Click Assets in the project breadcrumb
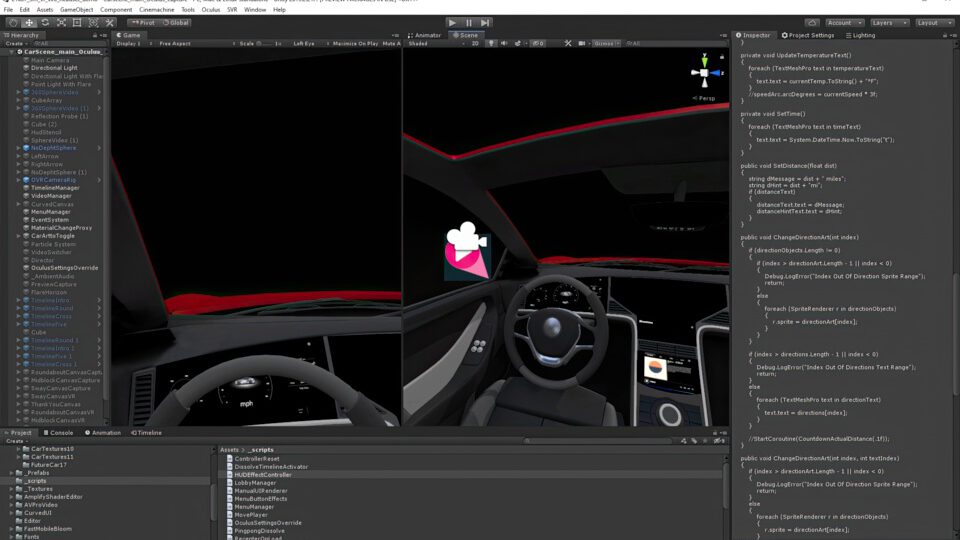 229,450
